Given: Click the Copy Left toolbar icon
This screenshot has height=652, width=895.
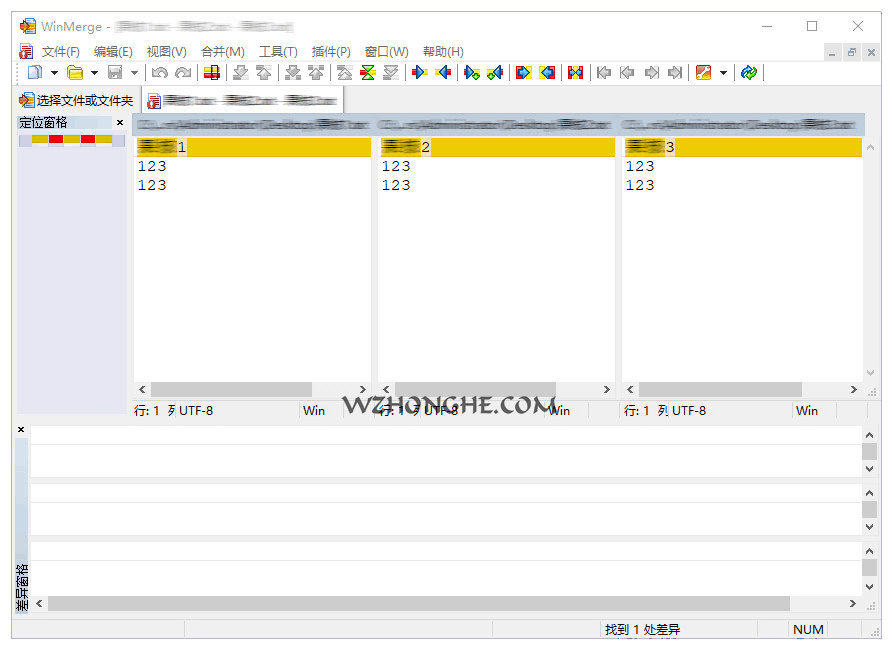Looking at the screenshot, I should pyautogui.click(x=444, y=72).
